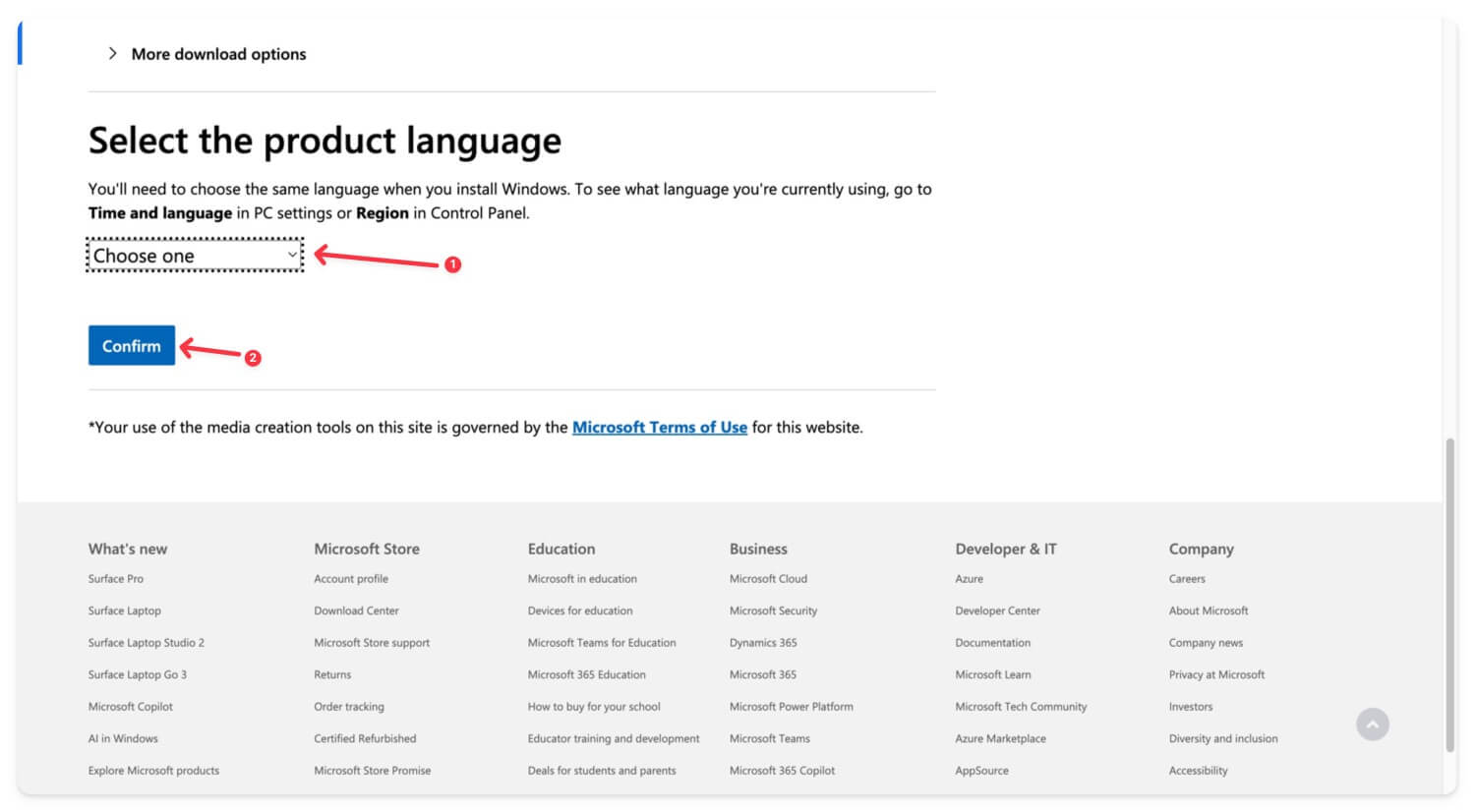Viewport: 1475px width, 812px height.
Task: Open Explore Microsoft products link
Action: point(153,771)
